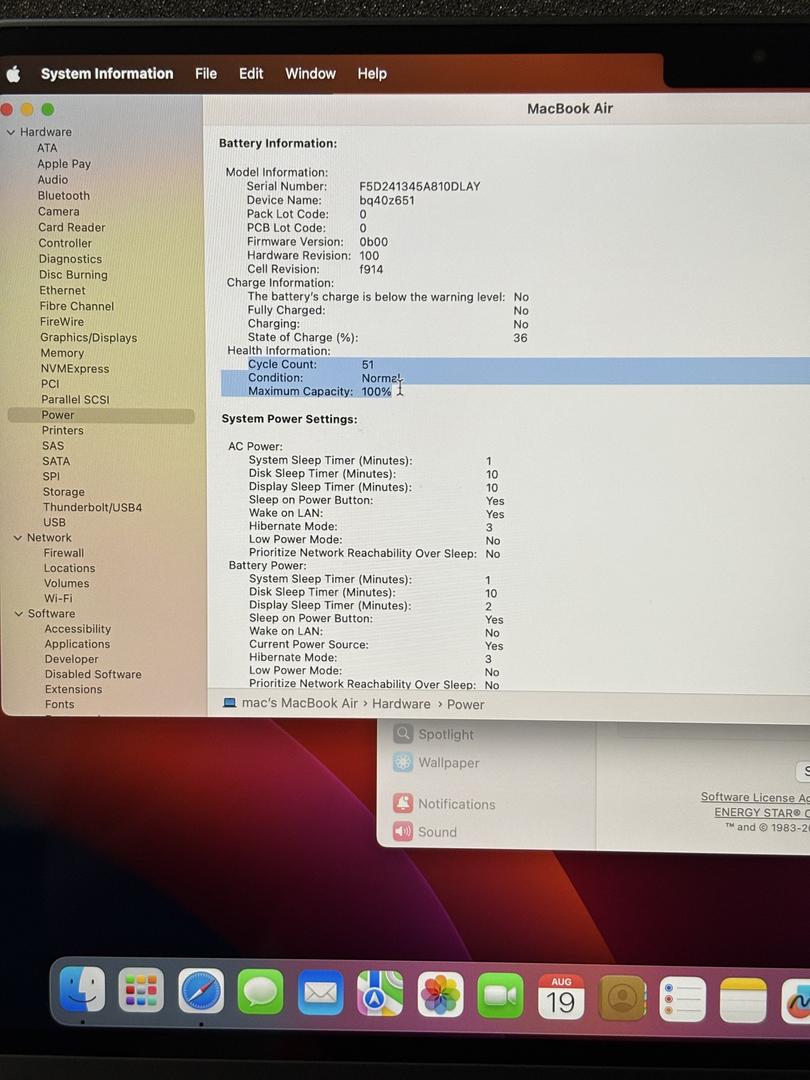Click the Maximum Capacity 100% line

pyautogui.click(x=320, y=391)
